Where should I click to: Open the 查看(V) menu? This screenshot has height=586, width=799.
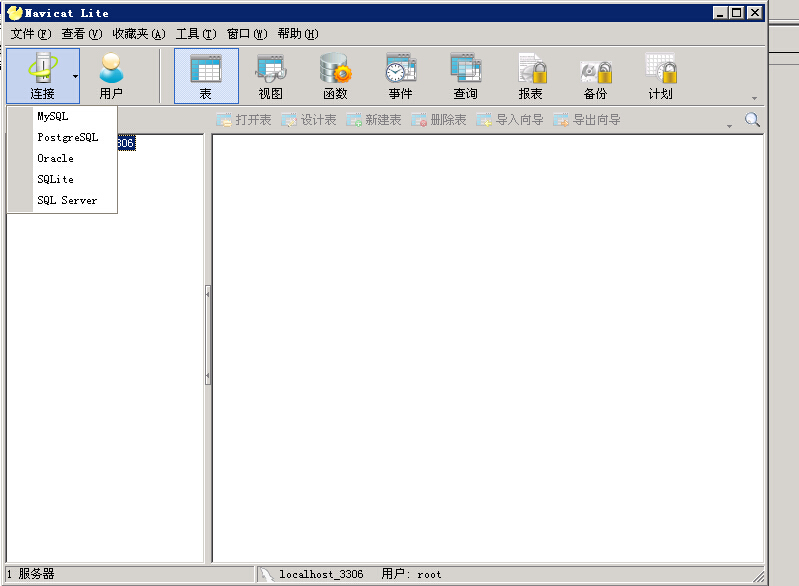coord(82,34)
